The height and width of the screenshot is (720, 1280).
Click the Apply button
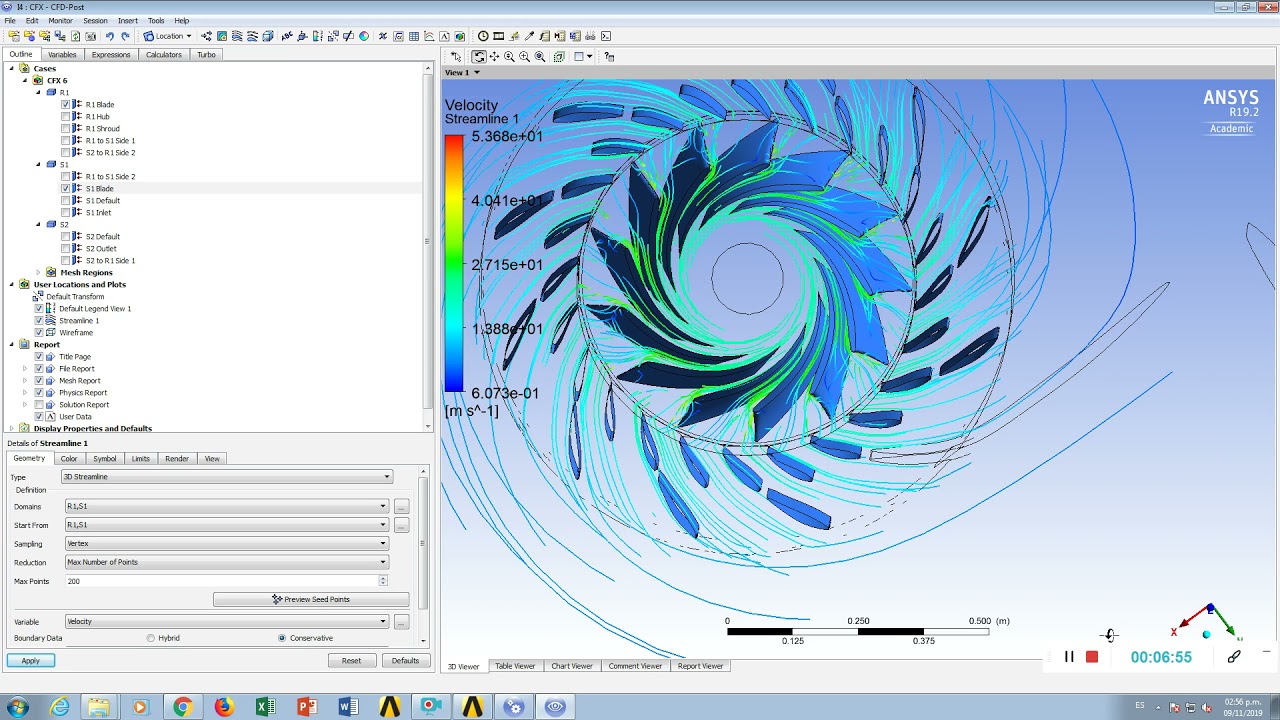[x=31, y=660]
